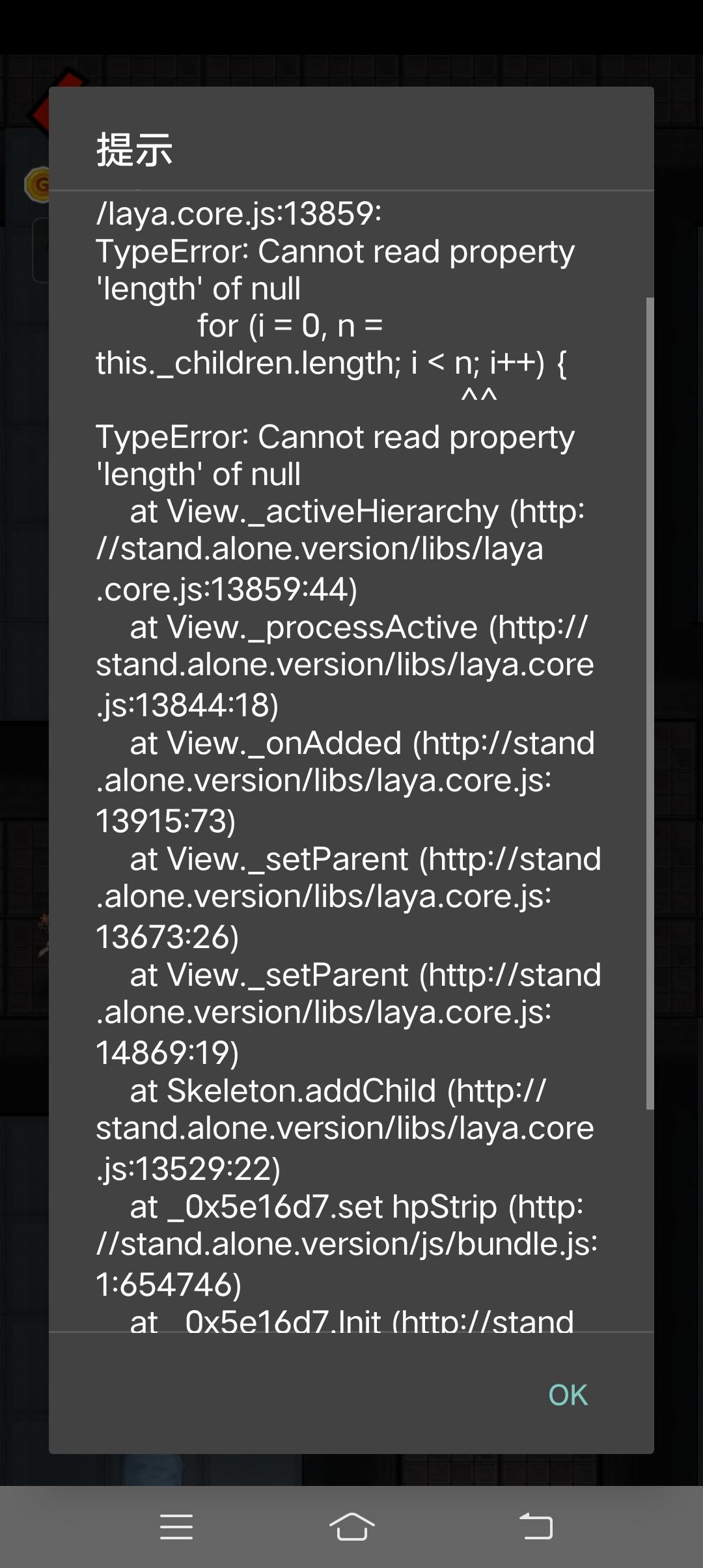Click the this._children.length code line

(x=331, y=363)
